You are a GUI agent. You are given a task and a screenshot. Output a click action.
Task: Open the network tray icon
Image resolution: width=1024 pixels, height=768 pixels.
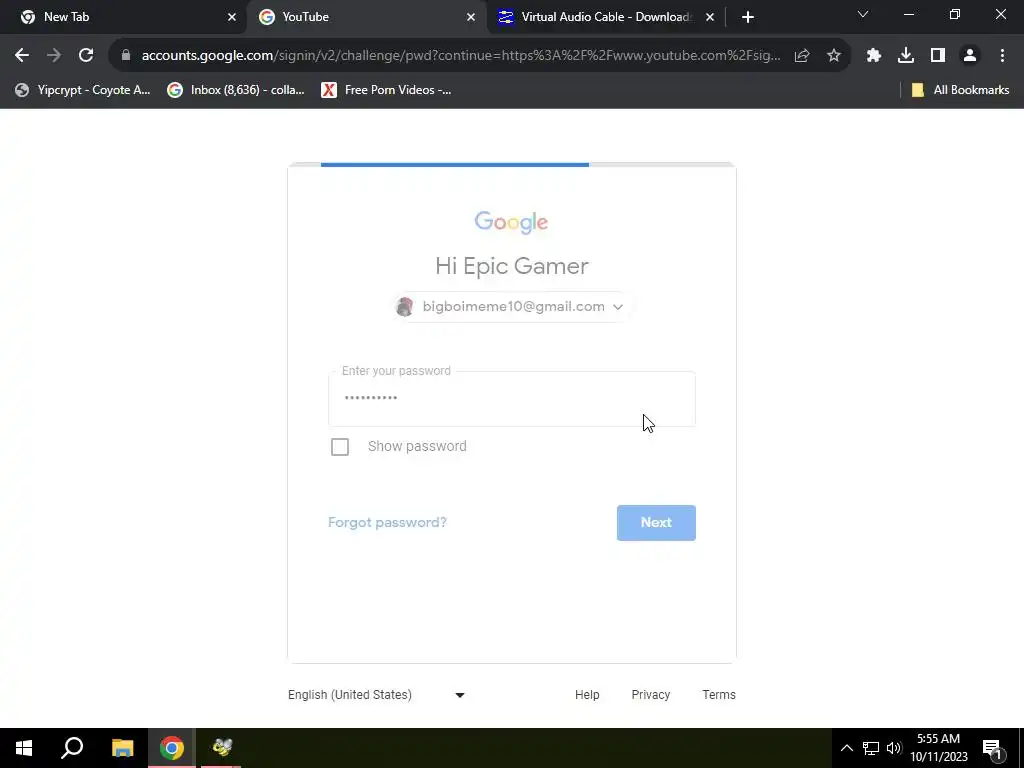click(871, 748)
